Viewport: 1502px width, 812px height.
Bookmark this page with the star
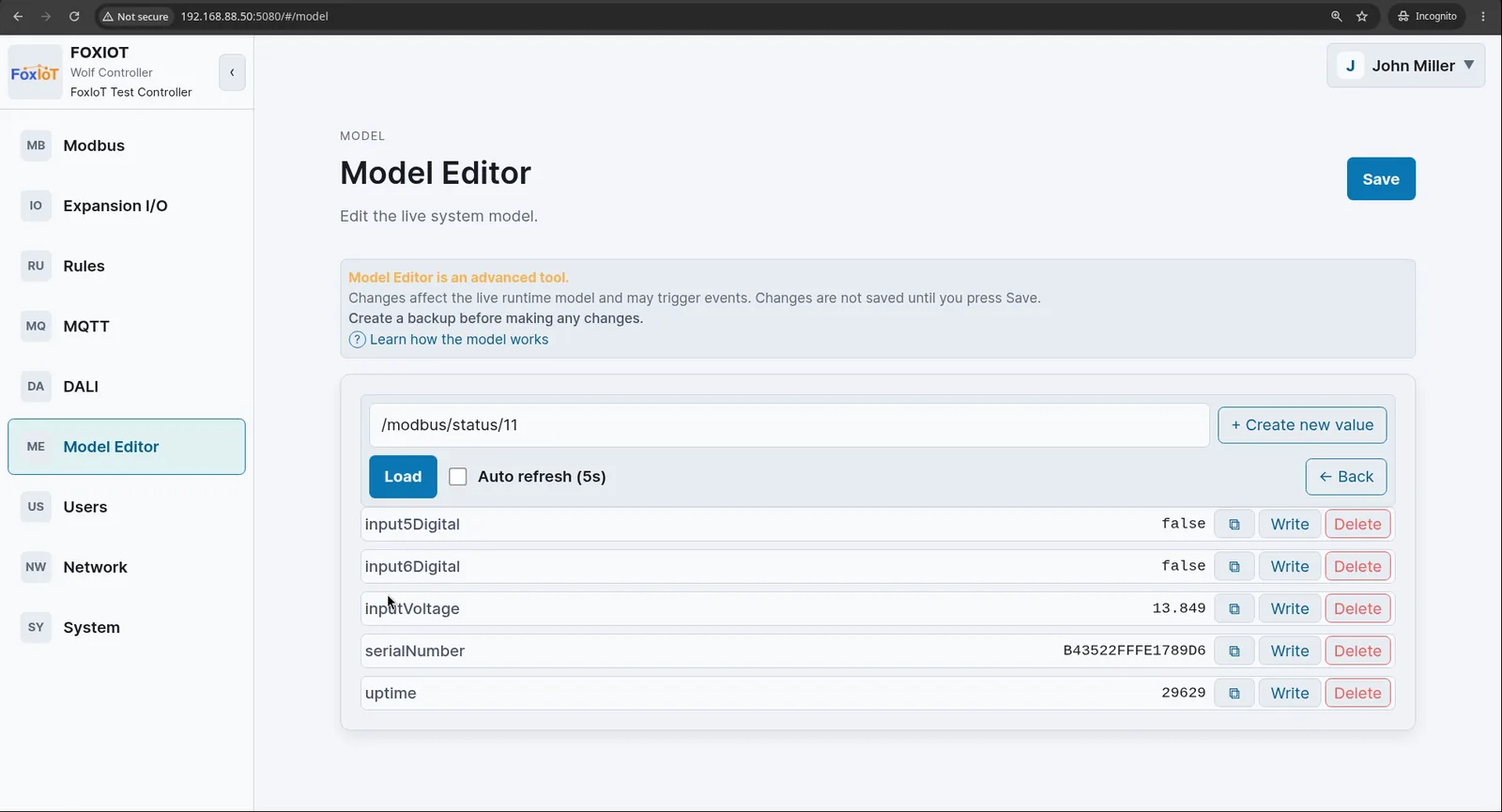(1362, 16)
